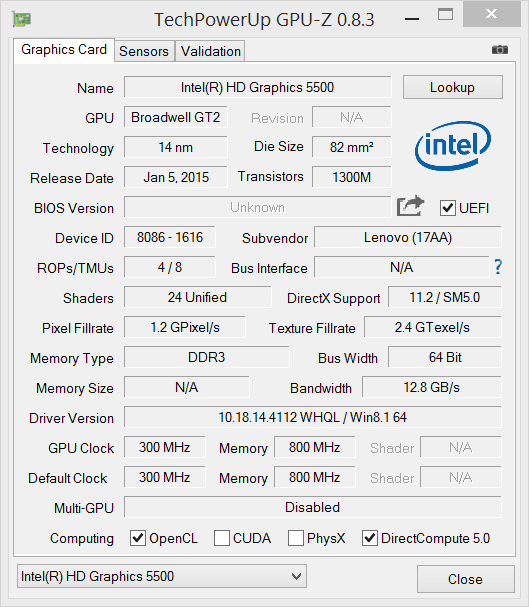The width and height of the screenshot is (529, 607).
Task: Enable the CUDA checkbox
Action: [222, 538]
